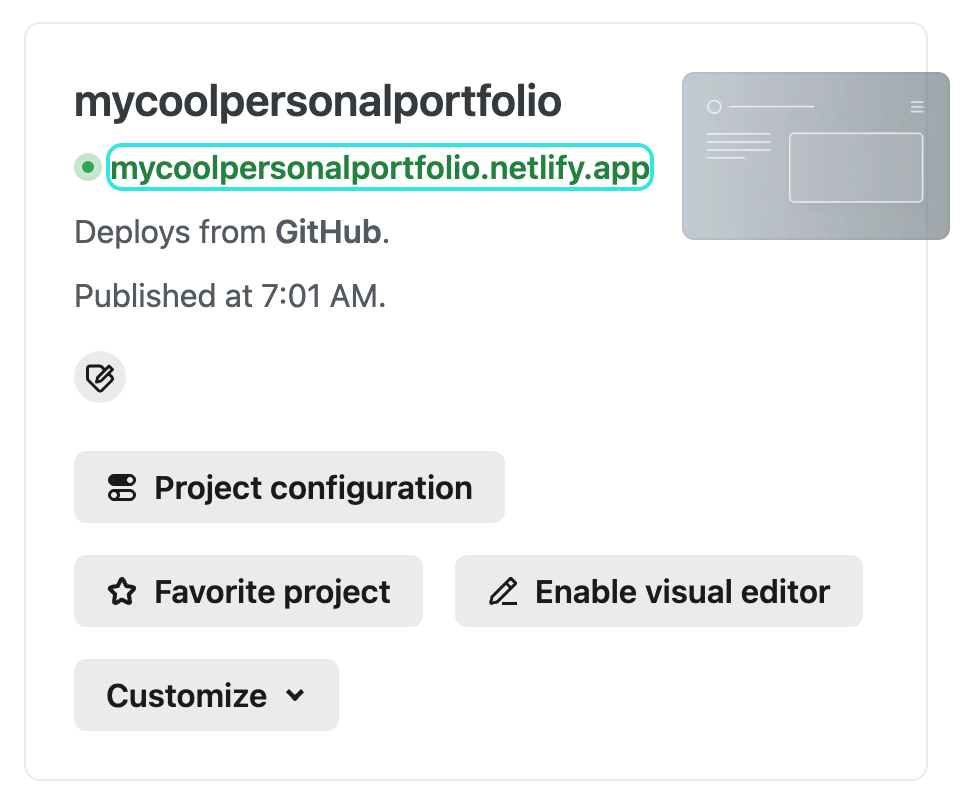Enable the visual editor

pyautogui.click(x=658, y=592)
